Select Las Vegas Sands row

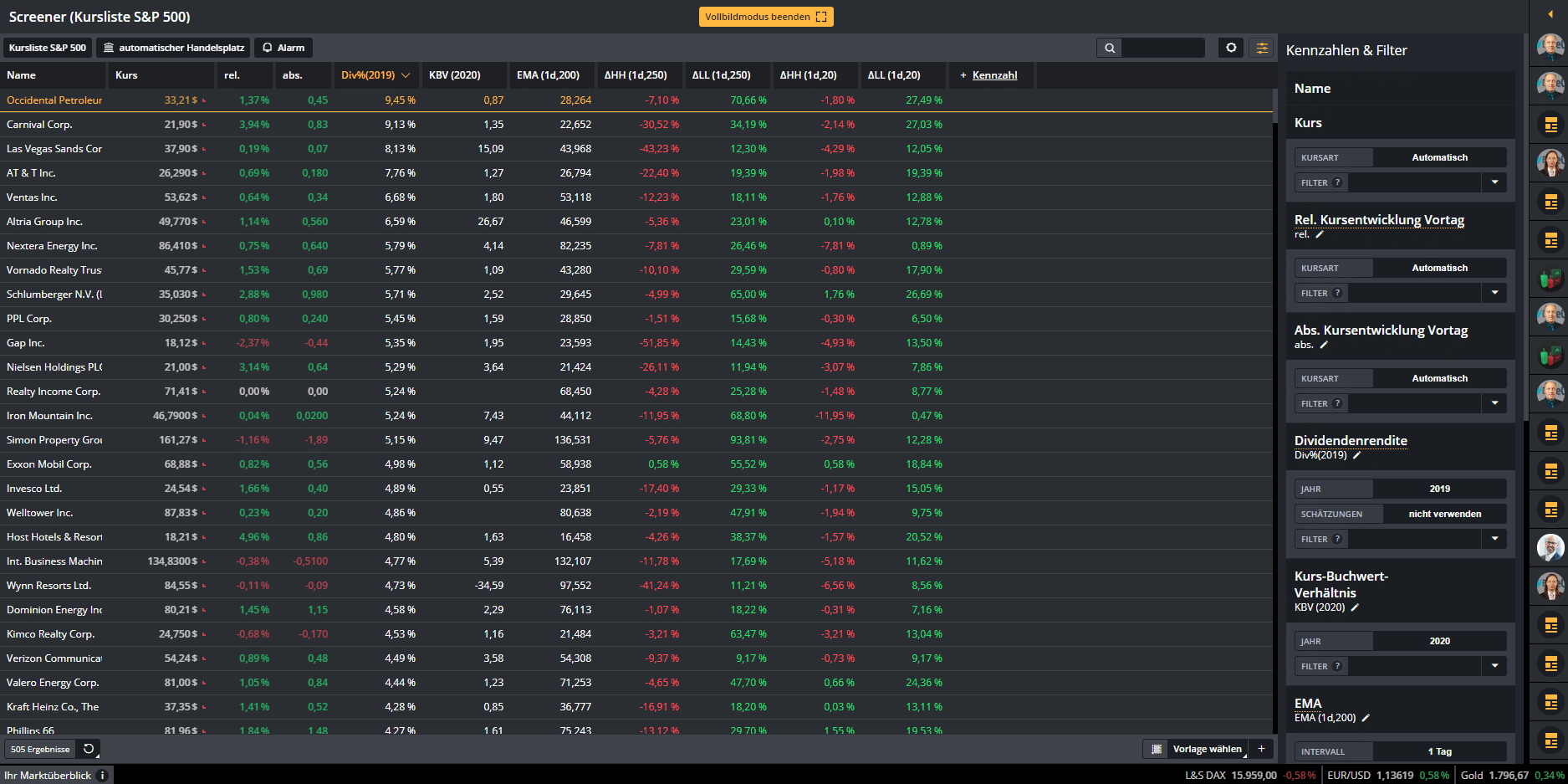(x=636, y=149)
